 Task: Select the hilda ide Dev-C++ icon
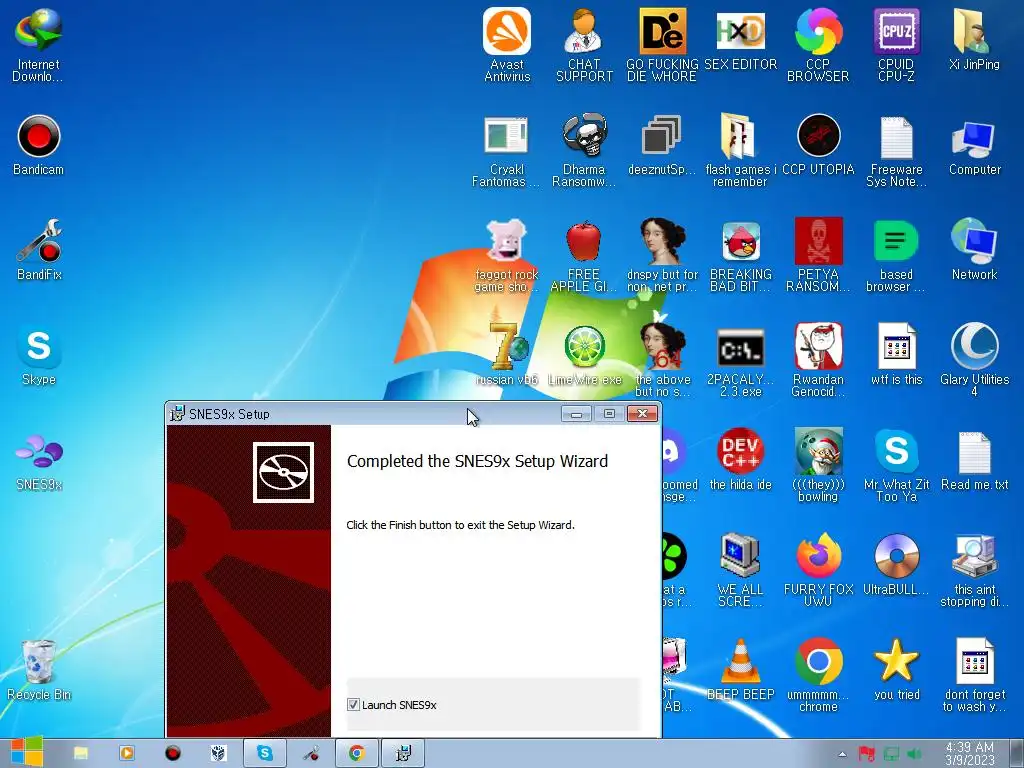[740, 460]
